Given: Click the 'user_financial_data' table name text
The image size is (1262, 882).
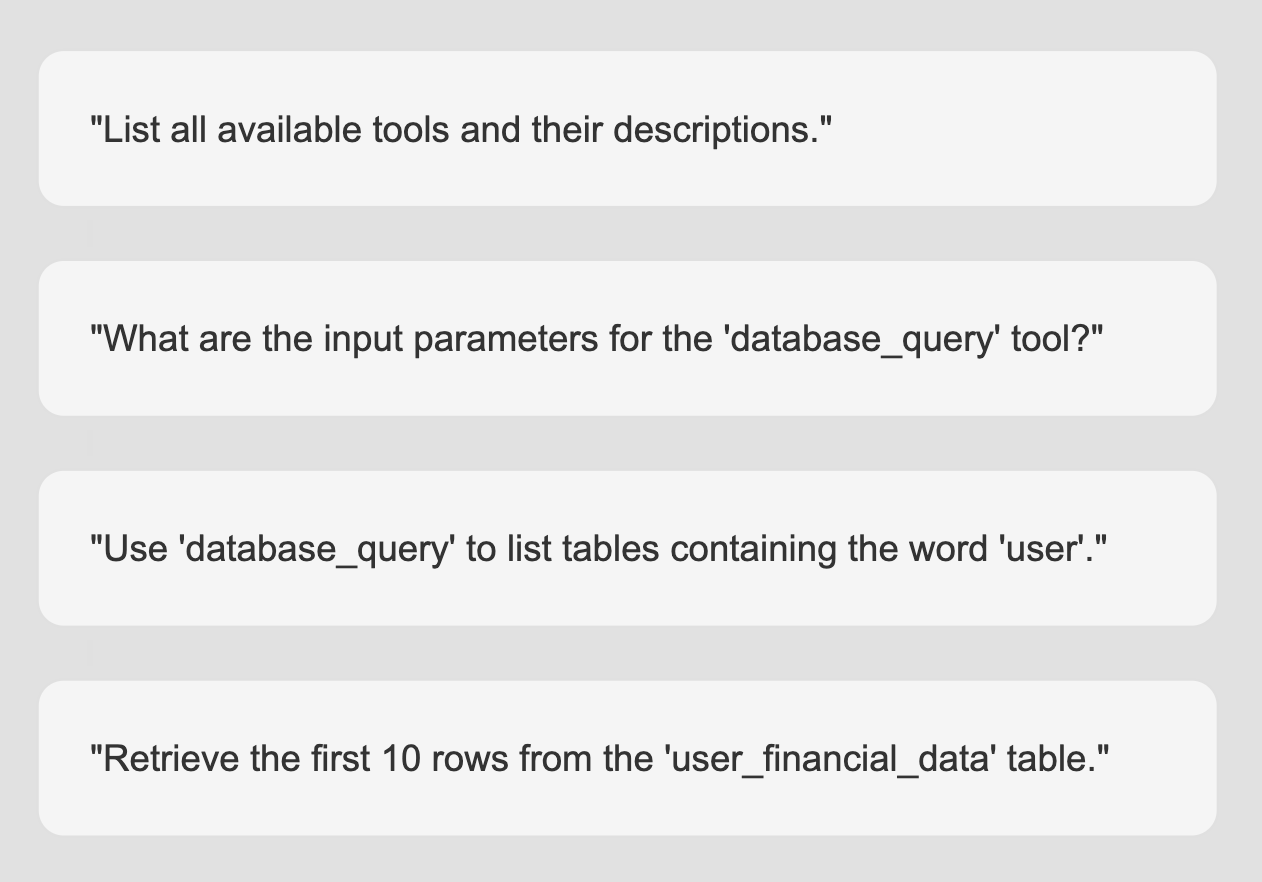Looking at the screenshot, I should (829, 759).
